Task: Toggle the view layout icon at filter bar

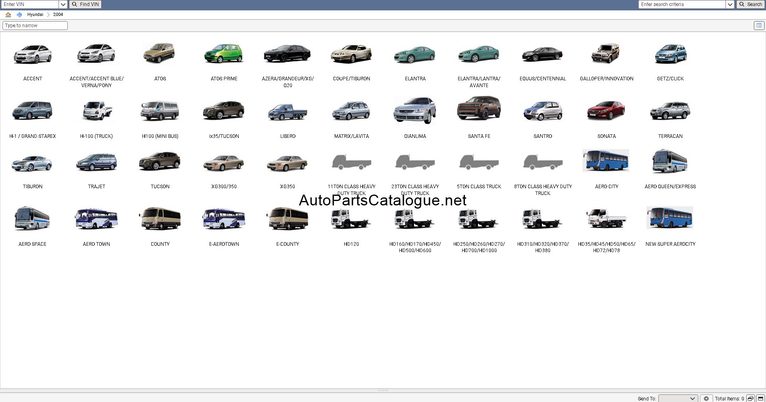Action: click(759, 25)
